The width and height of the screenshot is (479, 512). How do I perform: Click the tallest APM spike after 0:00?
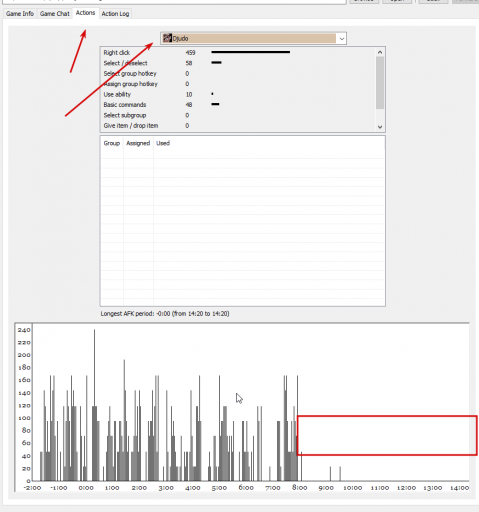94,405
